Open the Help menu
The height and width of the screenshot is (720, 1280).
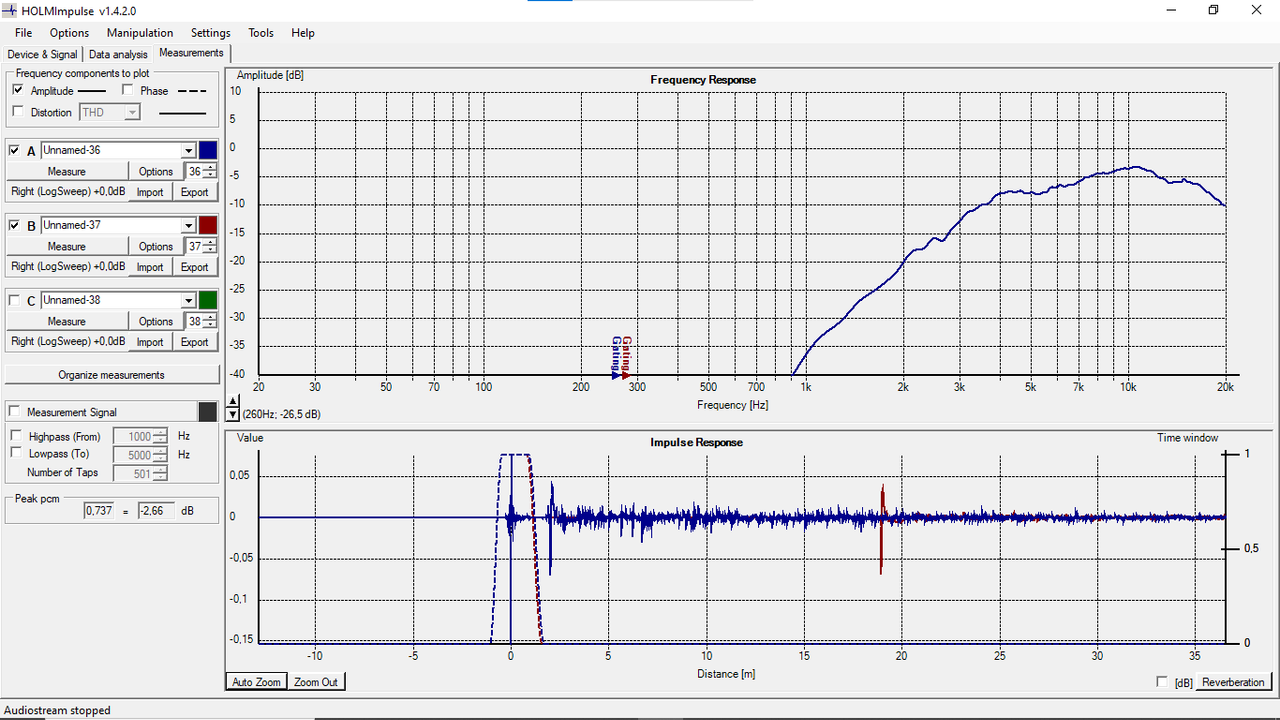(x=303, y=33)
